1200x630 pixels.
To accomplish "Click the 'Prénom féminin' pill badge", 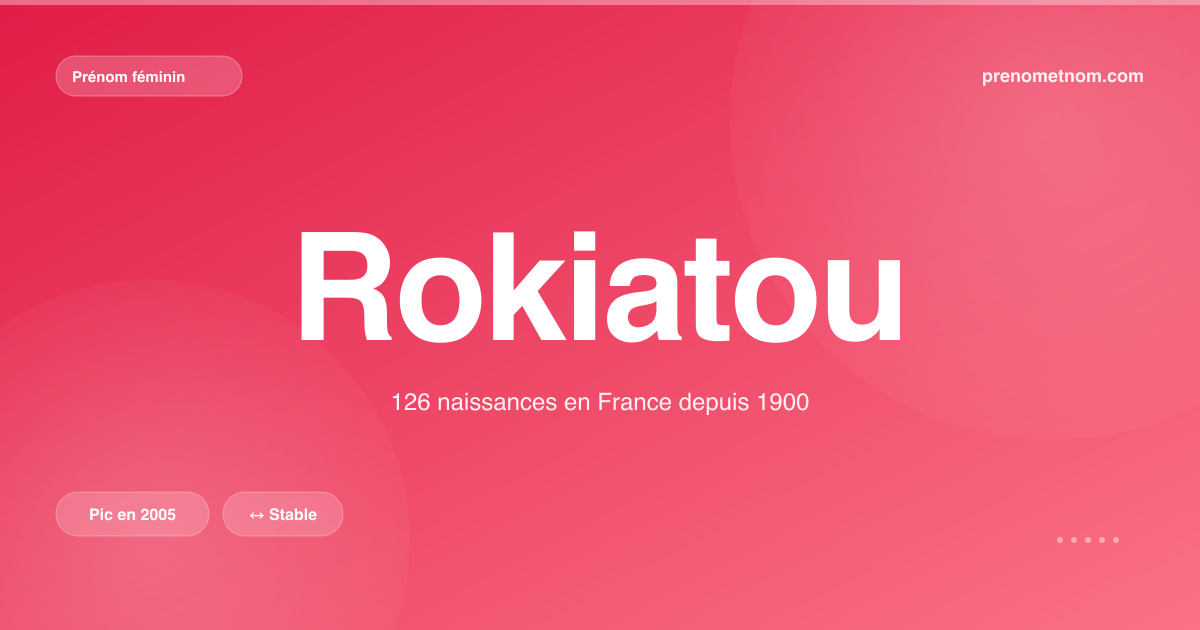I will (149, 76).
